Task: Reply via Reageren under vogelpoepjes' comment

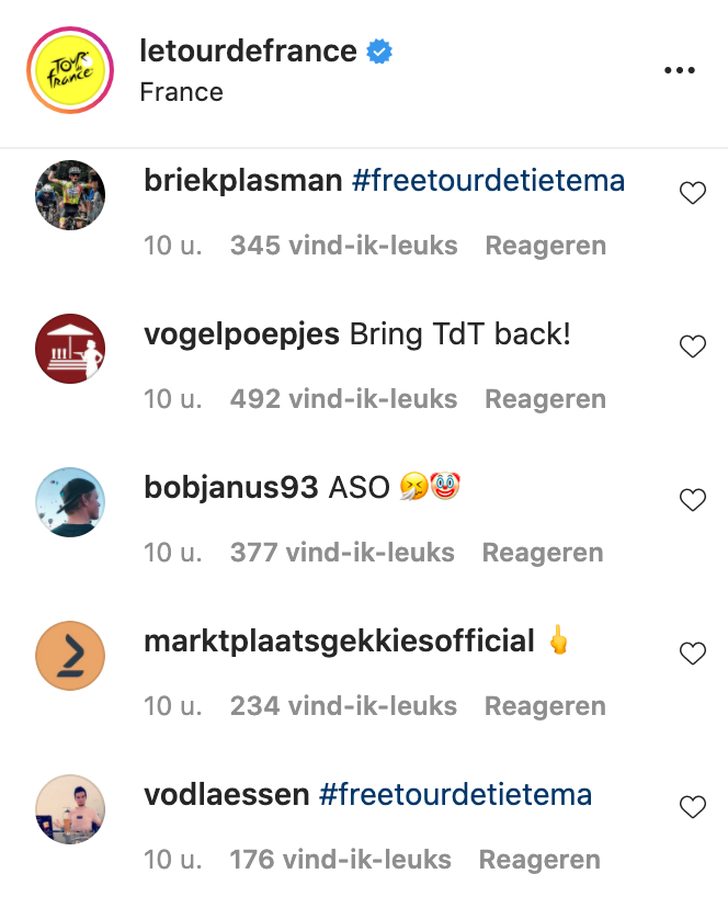Action: point(545,399)
